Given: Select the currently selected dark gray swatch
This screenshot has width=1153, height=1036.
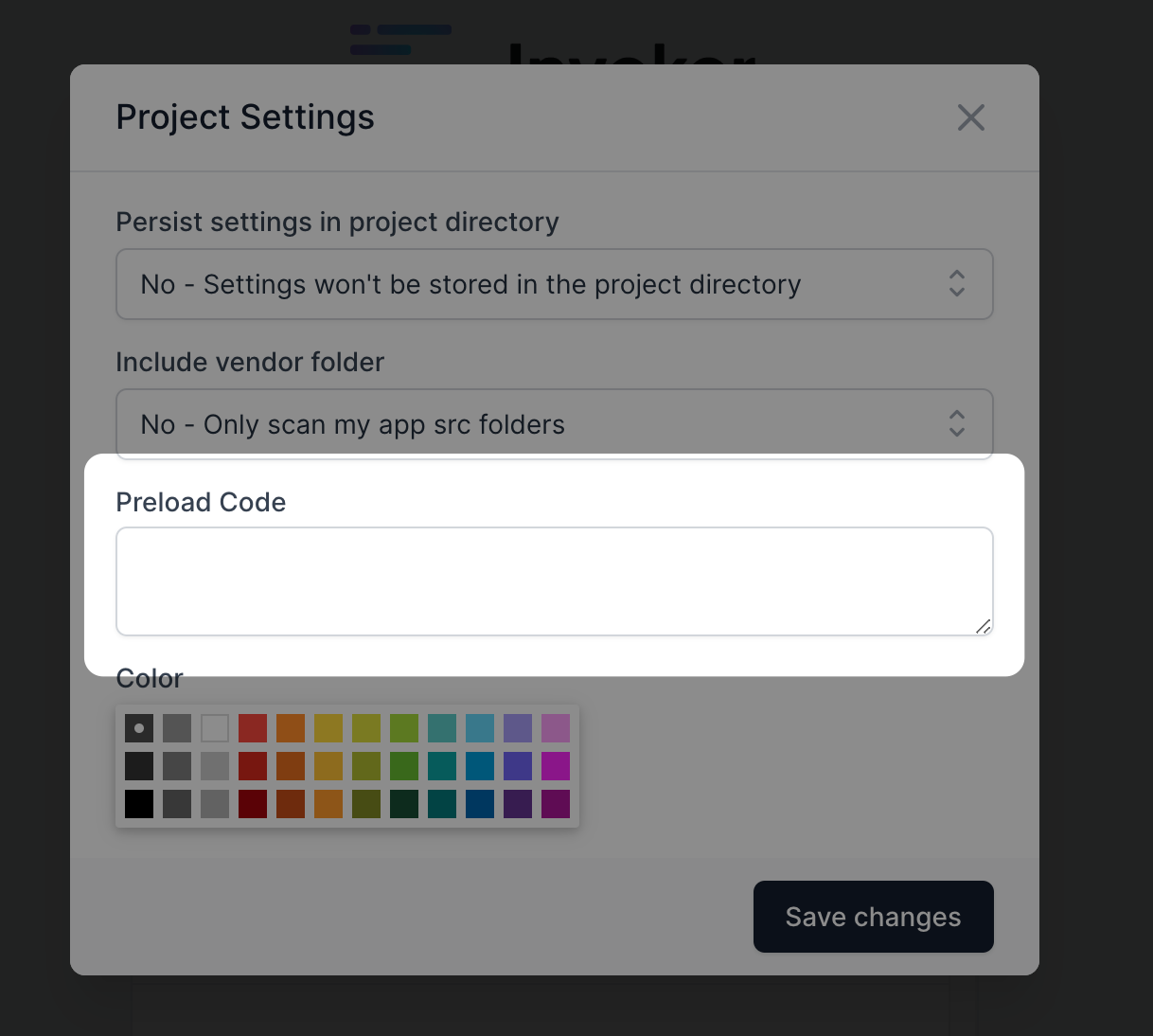Looking at the screenshot, I should tap(139, 727).
